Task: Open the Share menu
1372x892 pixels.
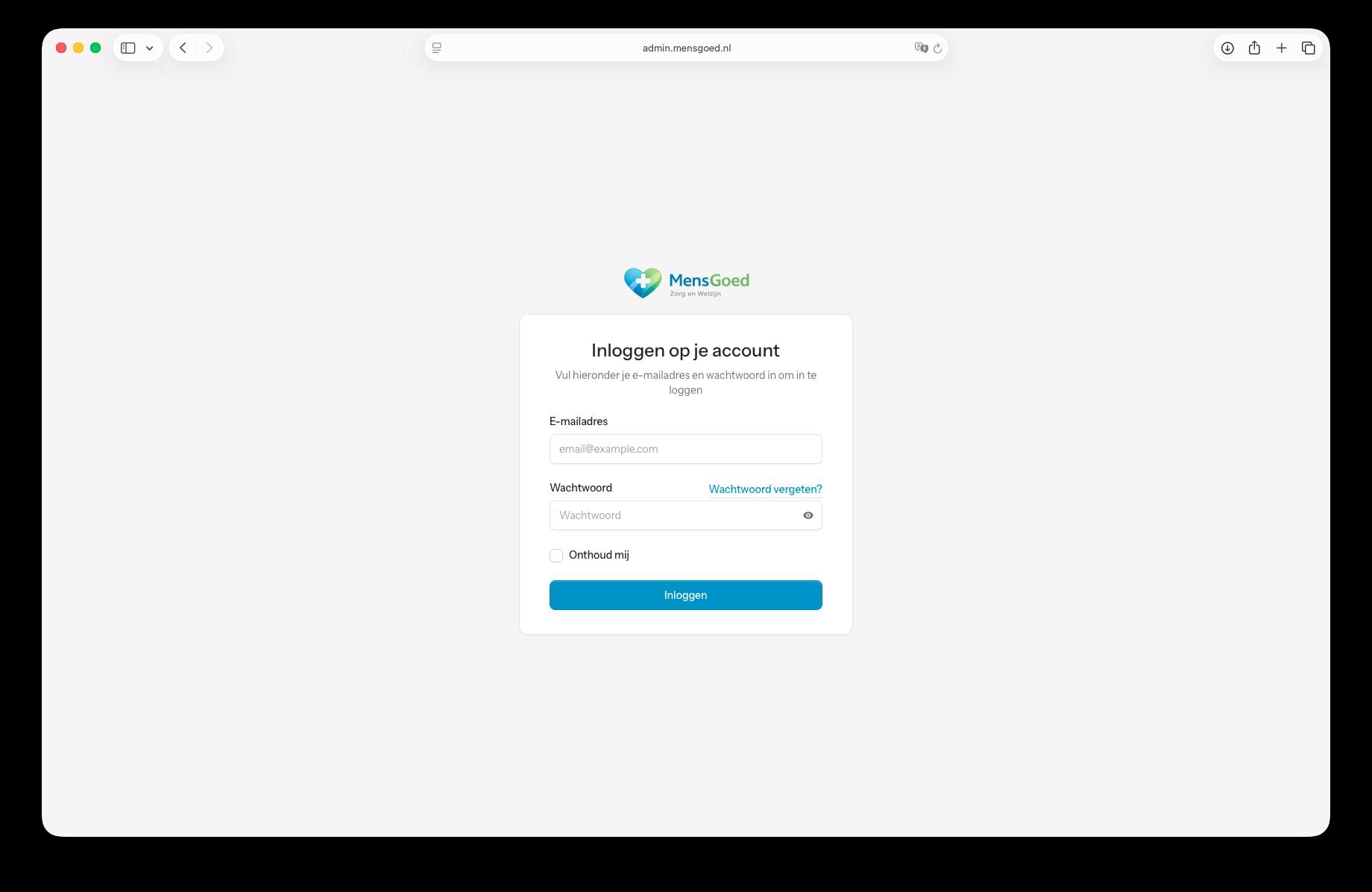Action: [1254, 48]
